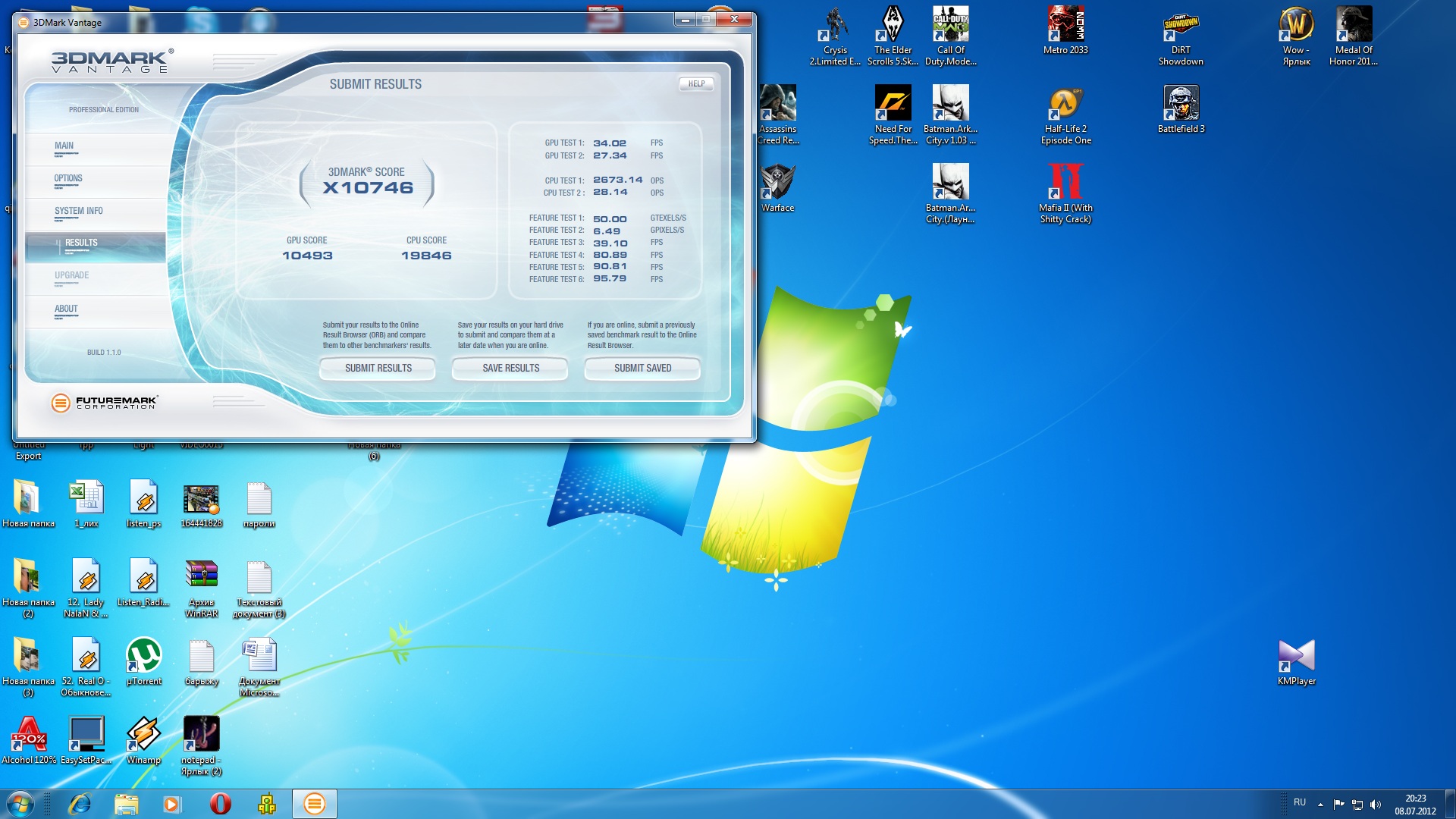Click the Save Results button

click(510, 369)
